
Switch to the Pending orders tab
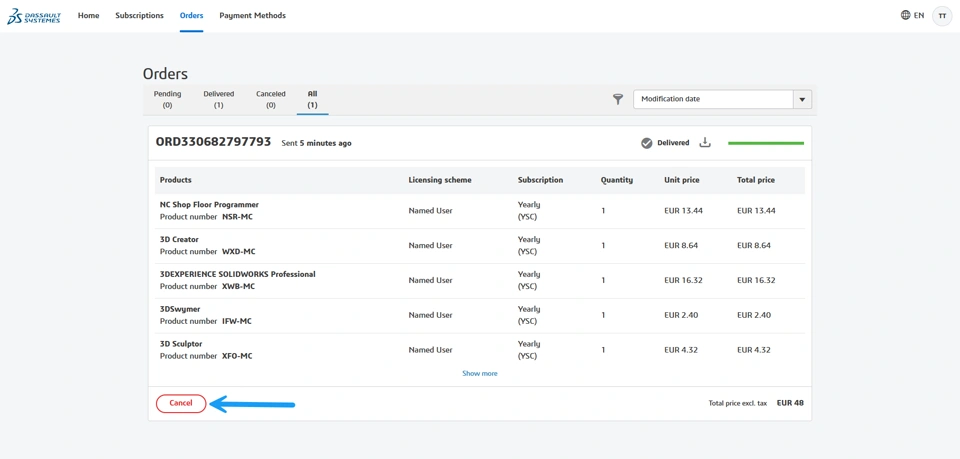pyautogui.click(x=167, y=99)
